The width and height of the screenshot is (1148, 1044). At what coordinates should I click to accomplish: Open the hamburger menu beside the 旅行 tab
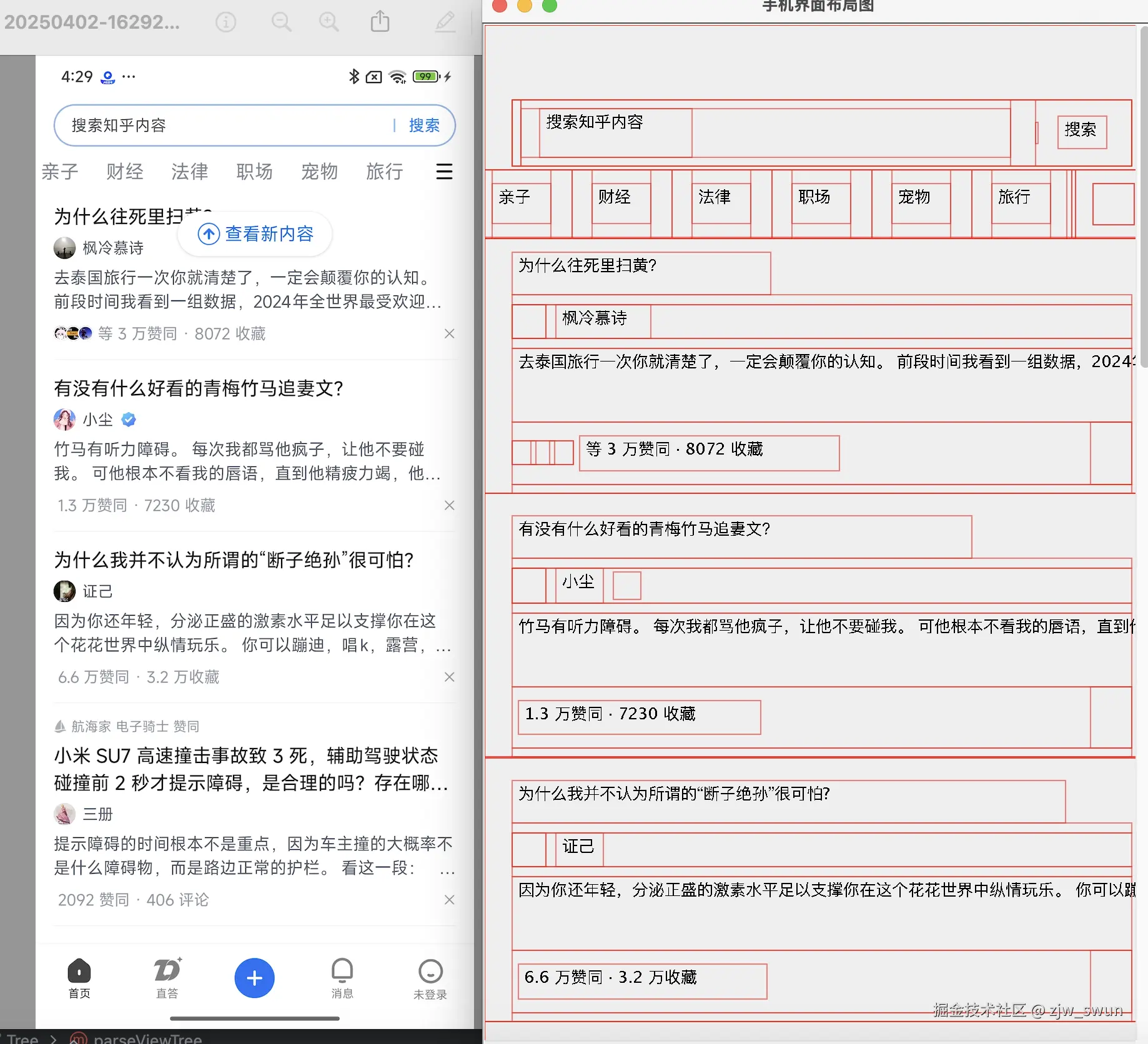click(444, 171)
